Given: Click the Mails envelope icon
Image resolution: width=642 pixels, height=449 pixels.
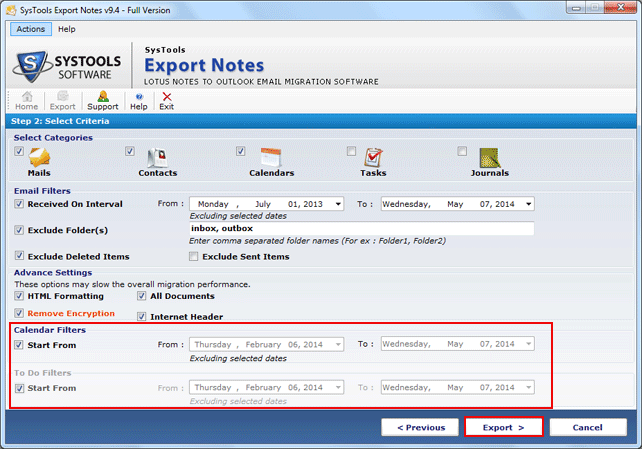Looking at the screenshot, I should (x=39, y=157).
